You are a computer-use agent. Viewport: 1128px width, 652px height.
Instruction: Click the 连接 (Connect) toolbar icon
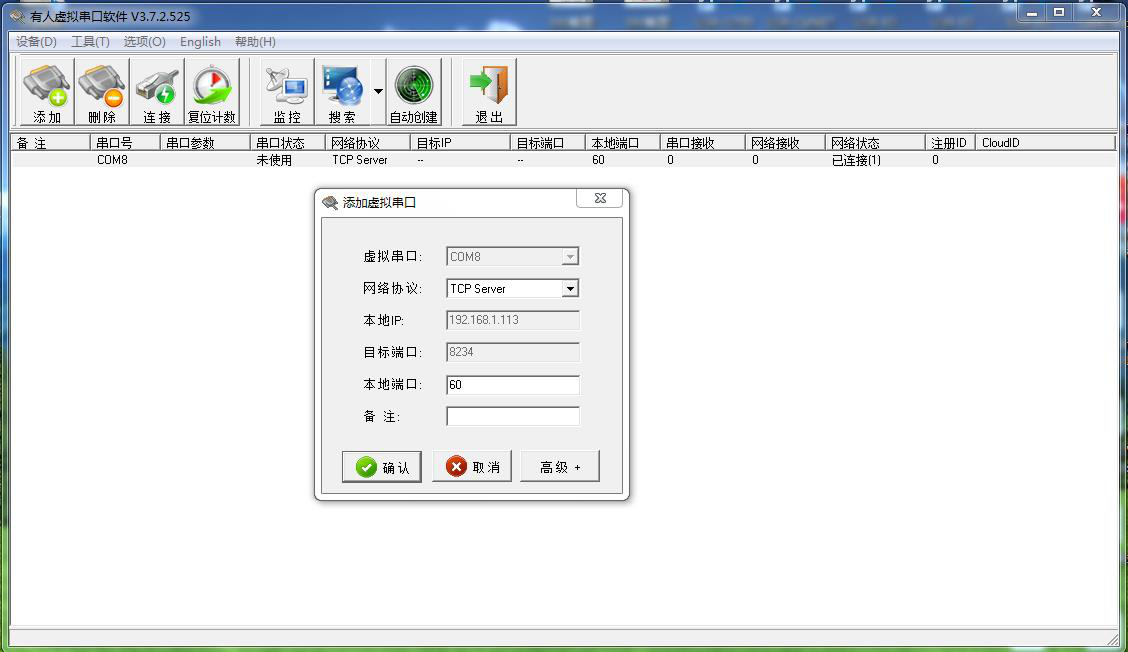click(157, 92)
